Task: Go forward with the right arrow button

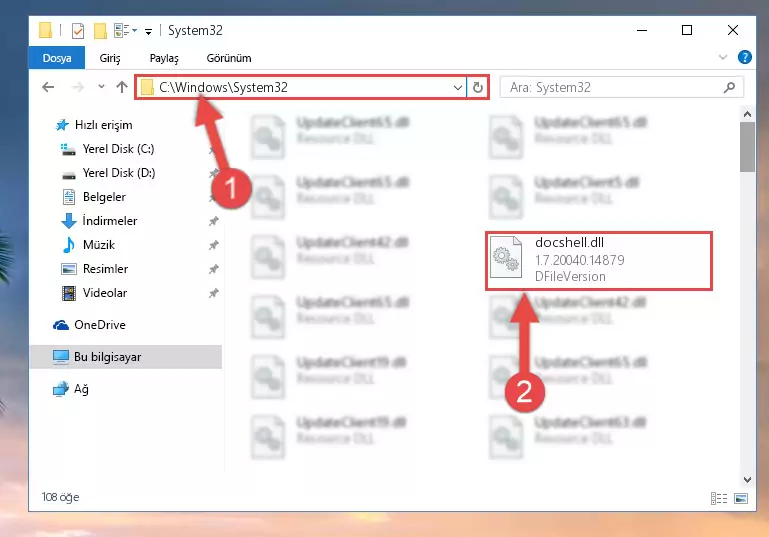Action: click(x=77, y=87)
